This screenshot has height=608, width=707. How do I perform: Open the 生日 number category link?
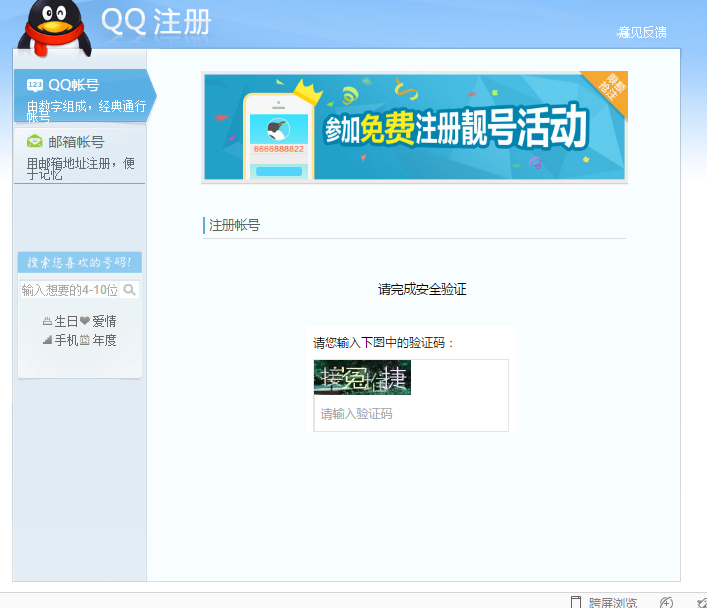pyautogui.click(x=60, y=321)
